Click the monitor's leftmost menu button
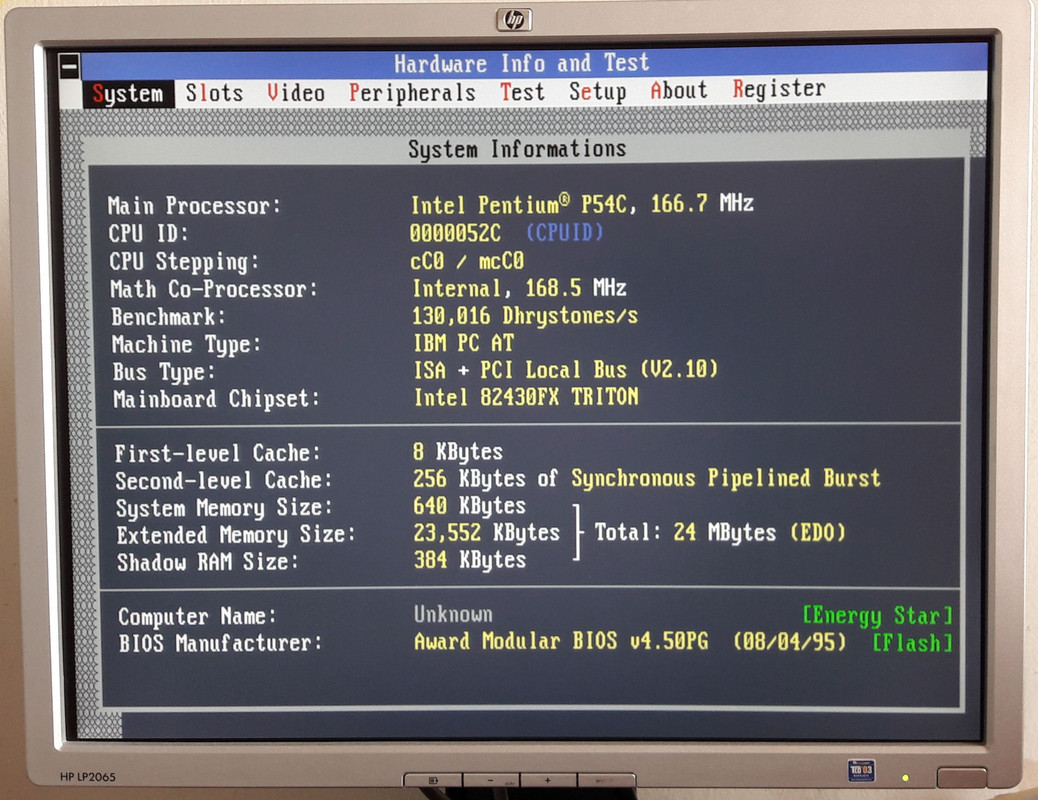 tap(433, 781)
